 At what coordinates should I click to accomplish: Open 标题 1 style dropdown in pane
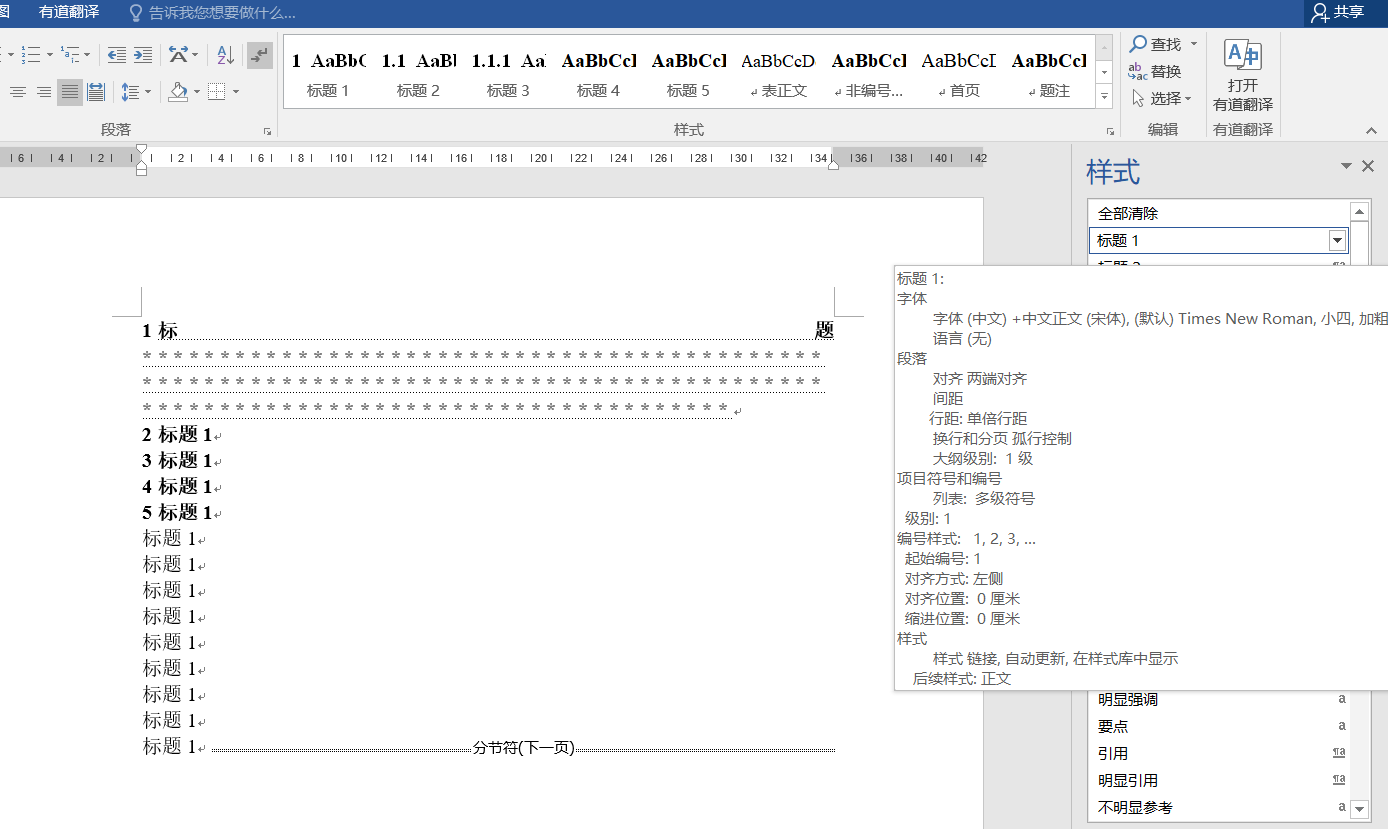point(1337,240)
